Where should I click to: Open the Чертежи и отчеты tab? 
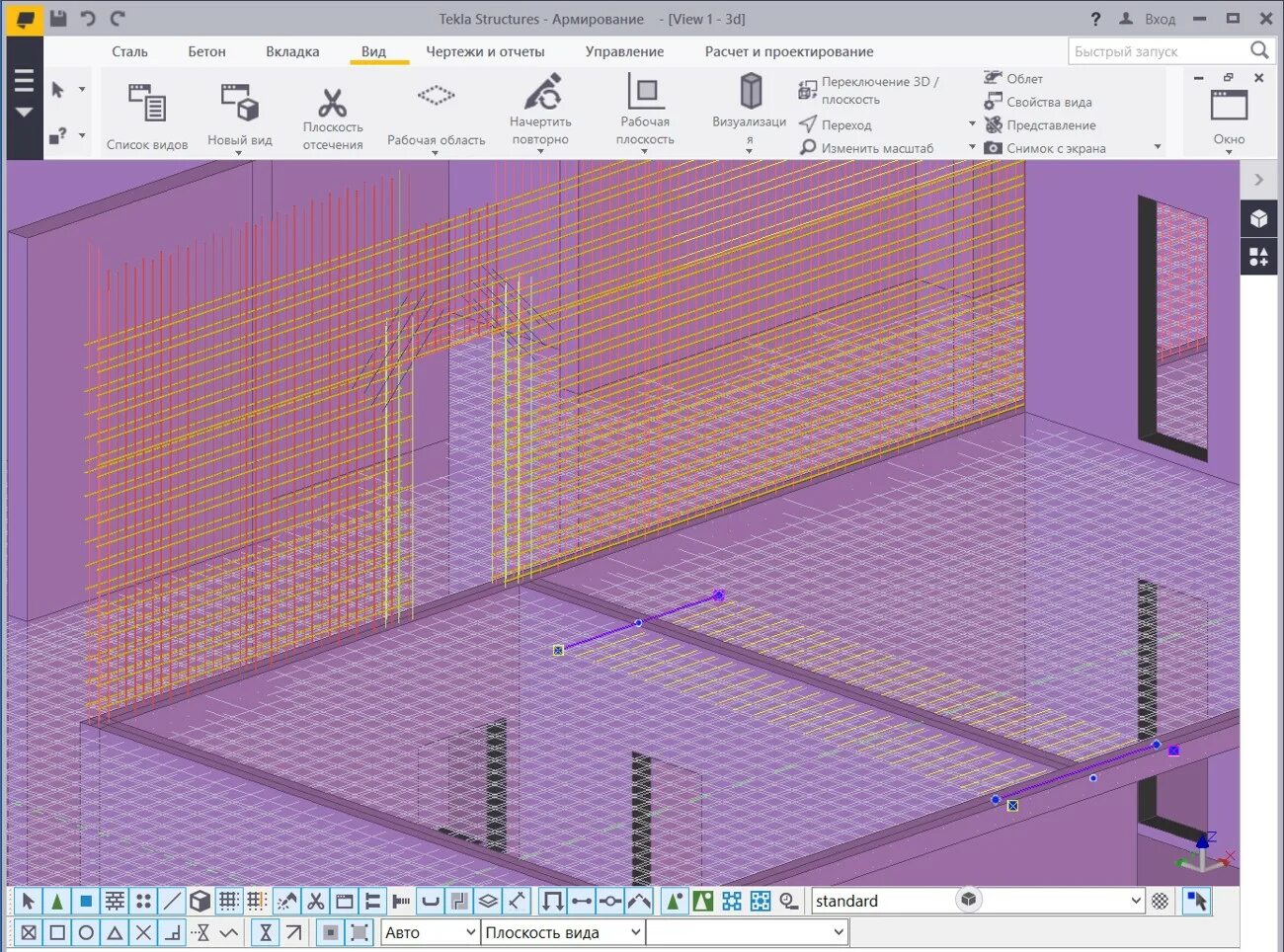pos(486,51)
